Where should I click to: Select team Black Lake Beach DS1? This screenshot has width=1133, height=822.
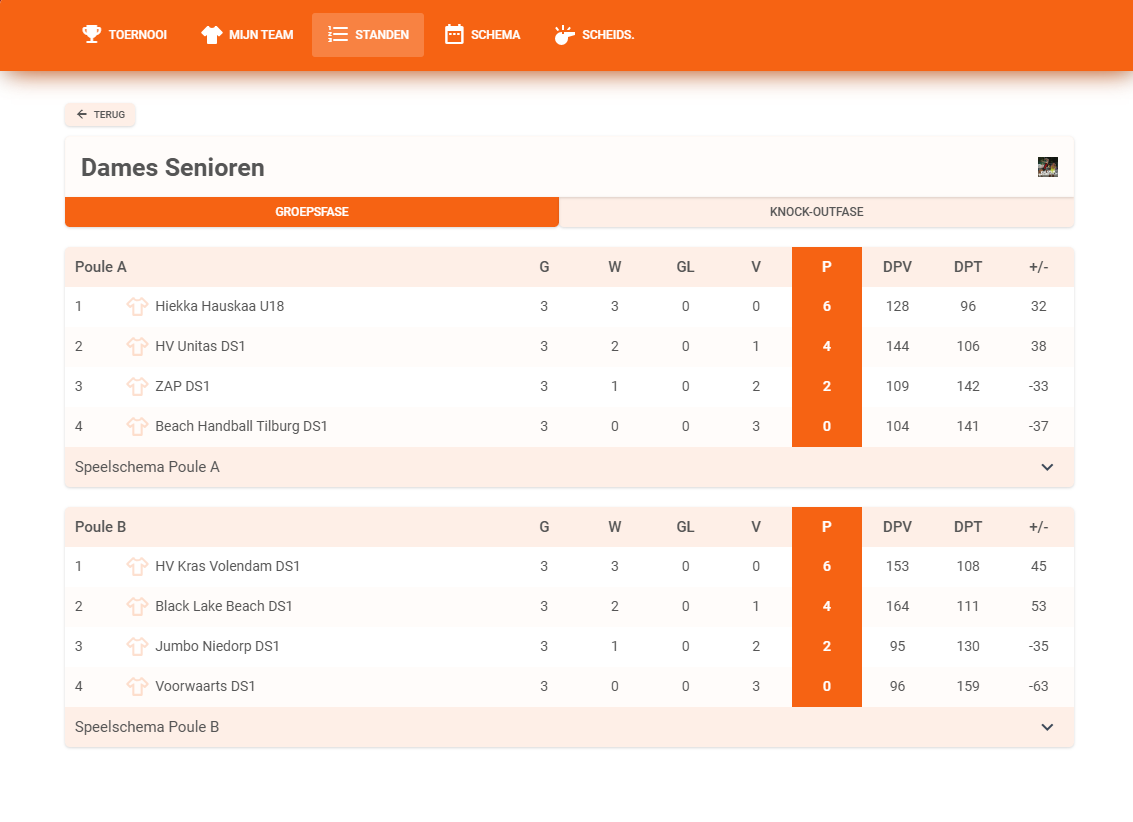pos(224,606)
